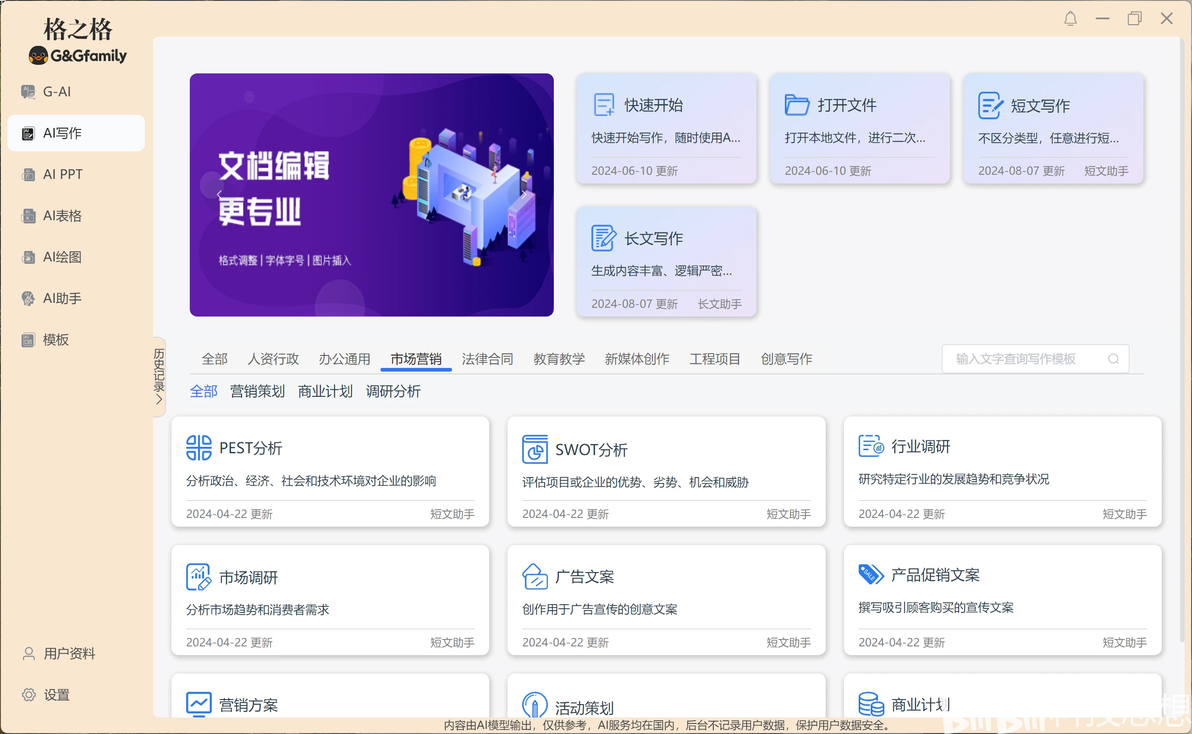Click 创作用于广告宣传的创意文案 text
The image size is (1192, 734).
pos(600,609)
